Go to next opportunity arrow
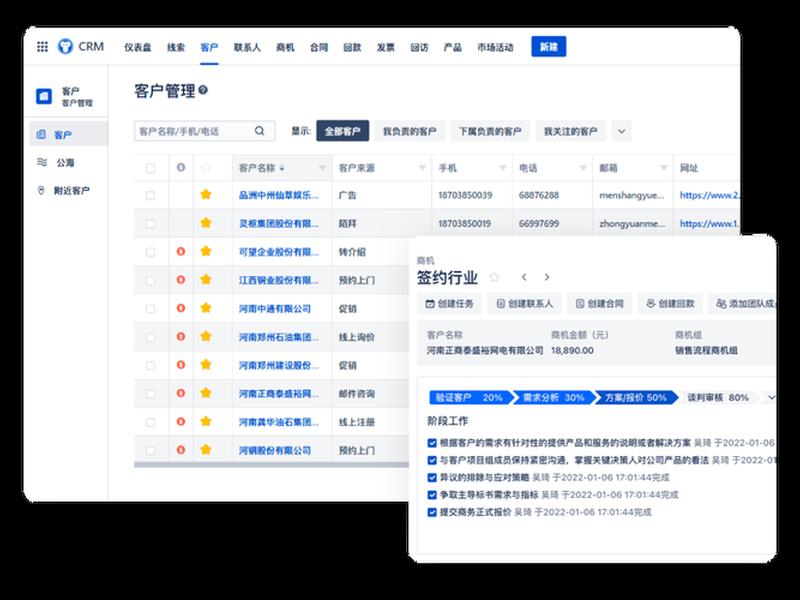Image resolution: width=800 pixels, height=600 pixels. pyautogui.click(x=547, y=277)
